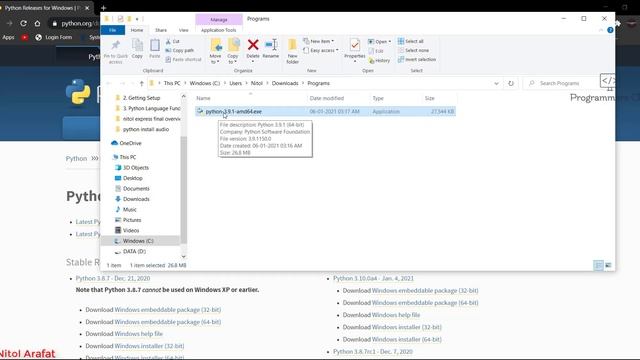Select python-3.9.1-amd64.exe file
Viewport: 640px width, 360px height.
click(x=325, y=111)
